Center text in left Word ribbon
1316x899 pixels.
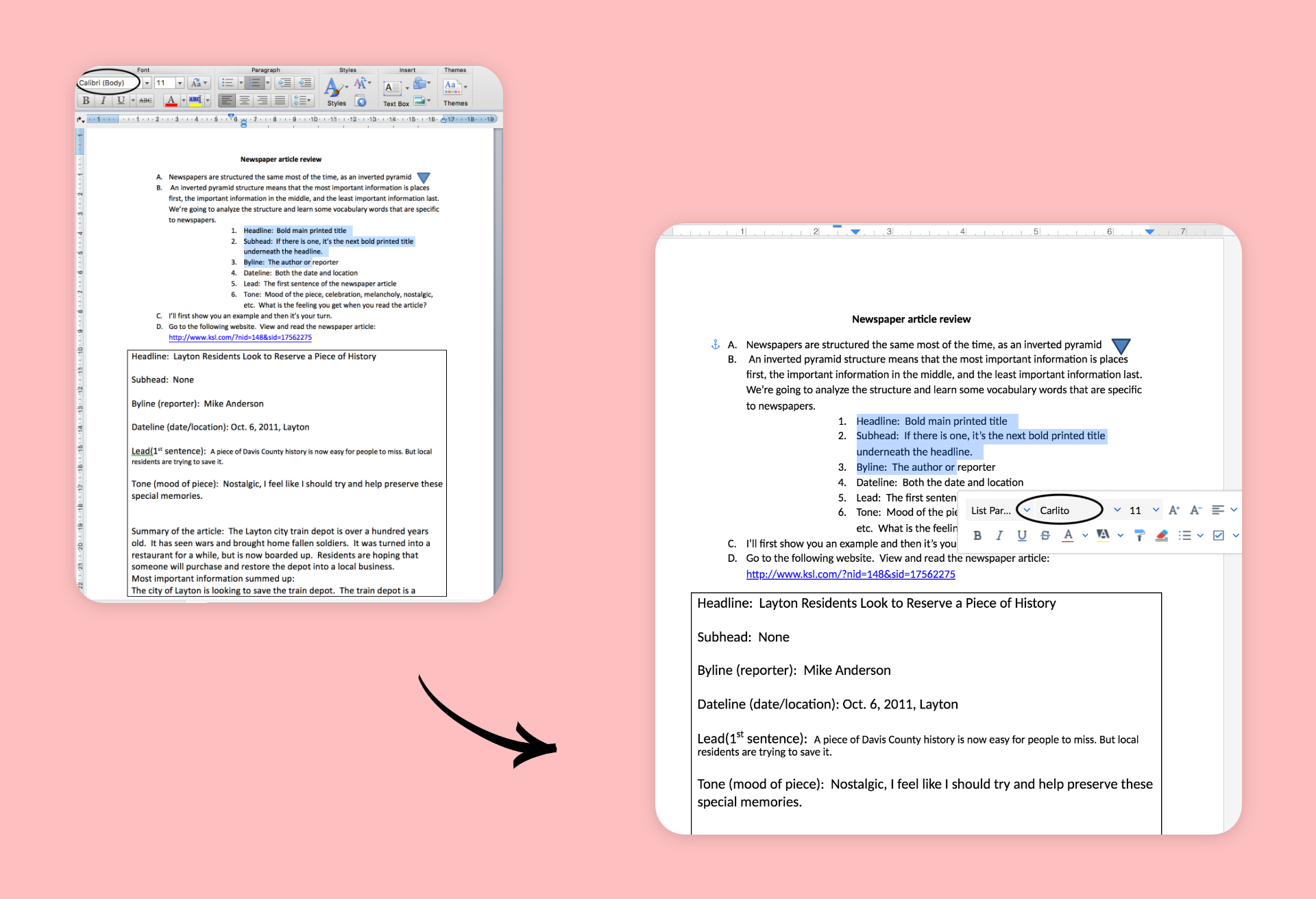pos(245,101)
